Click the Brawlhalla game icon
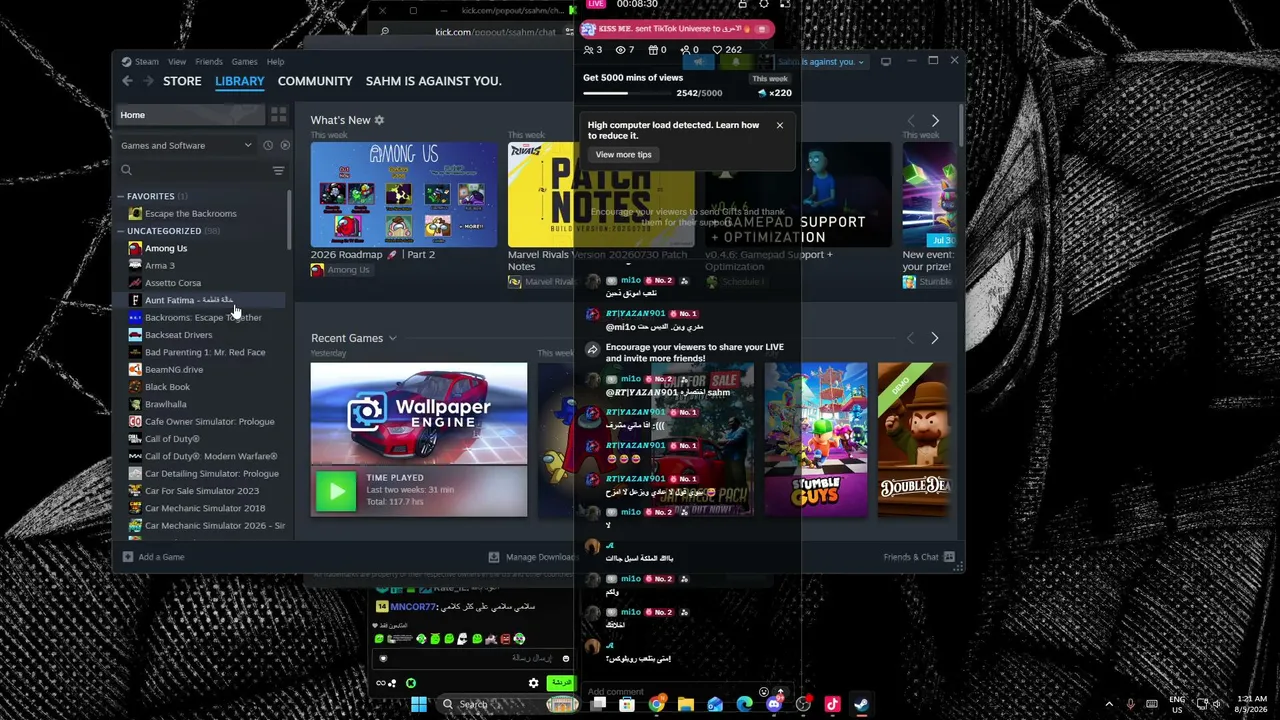The image size is (1280, 720). tap(135, 404)
